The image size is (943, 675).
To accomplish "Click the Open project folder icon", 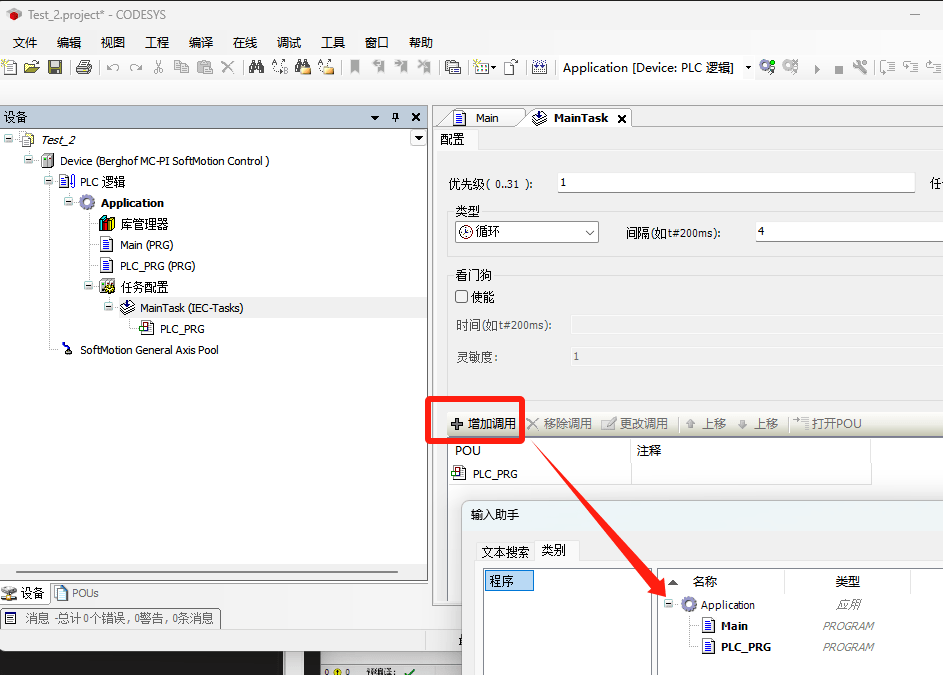I will tap(32, 67).
